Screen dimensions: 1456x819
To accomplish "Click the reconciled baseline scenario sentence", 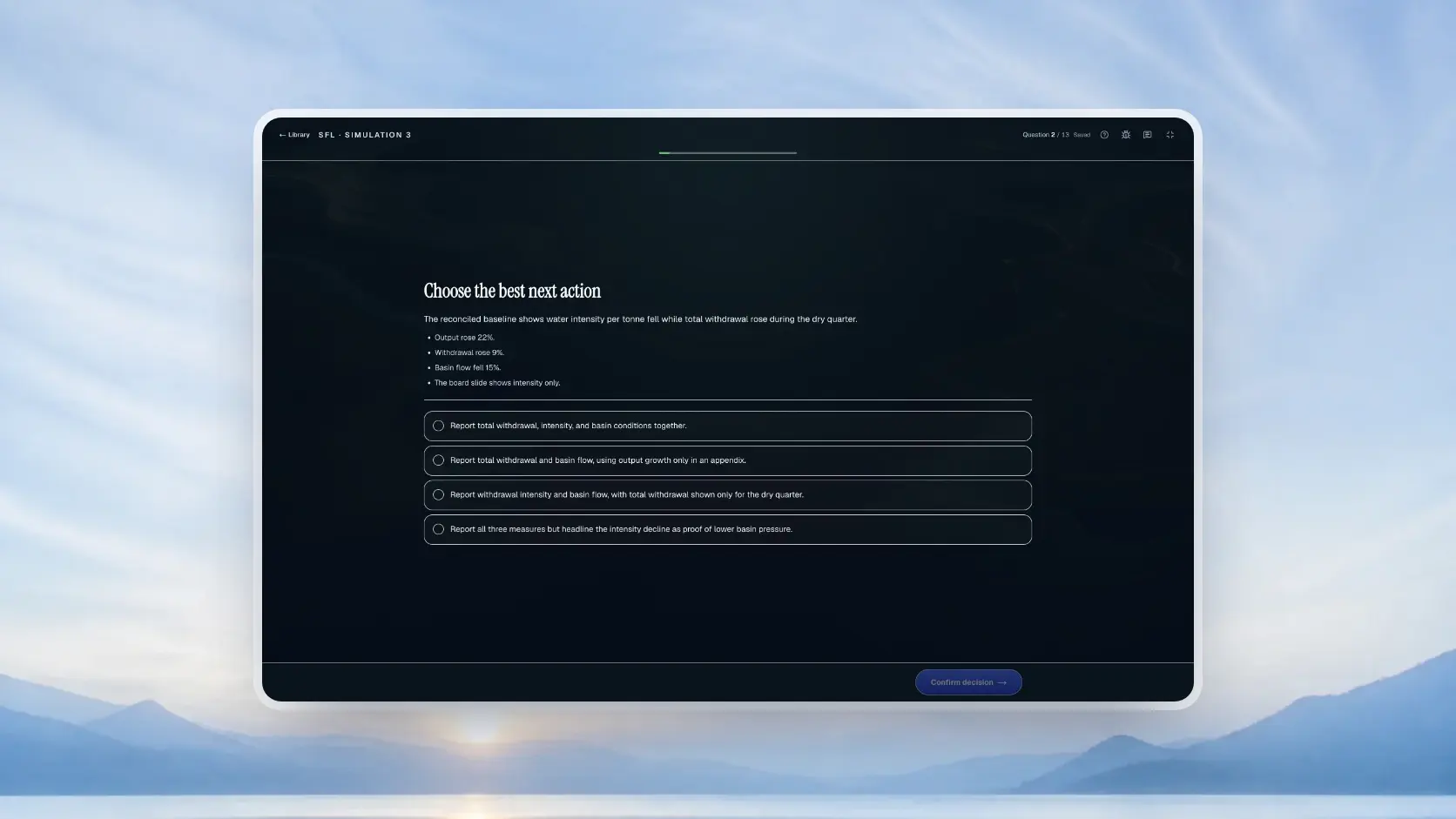I will pyautogui.click(x=640, y=319).
